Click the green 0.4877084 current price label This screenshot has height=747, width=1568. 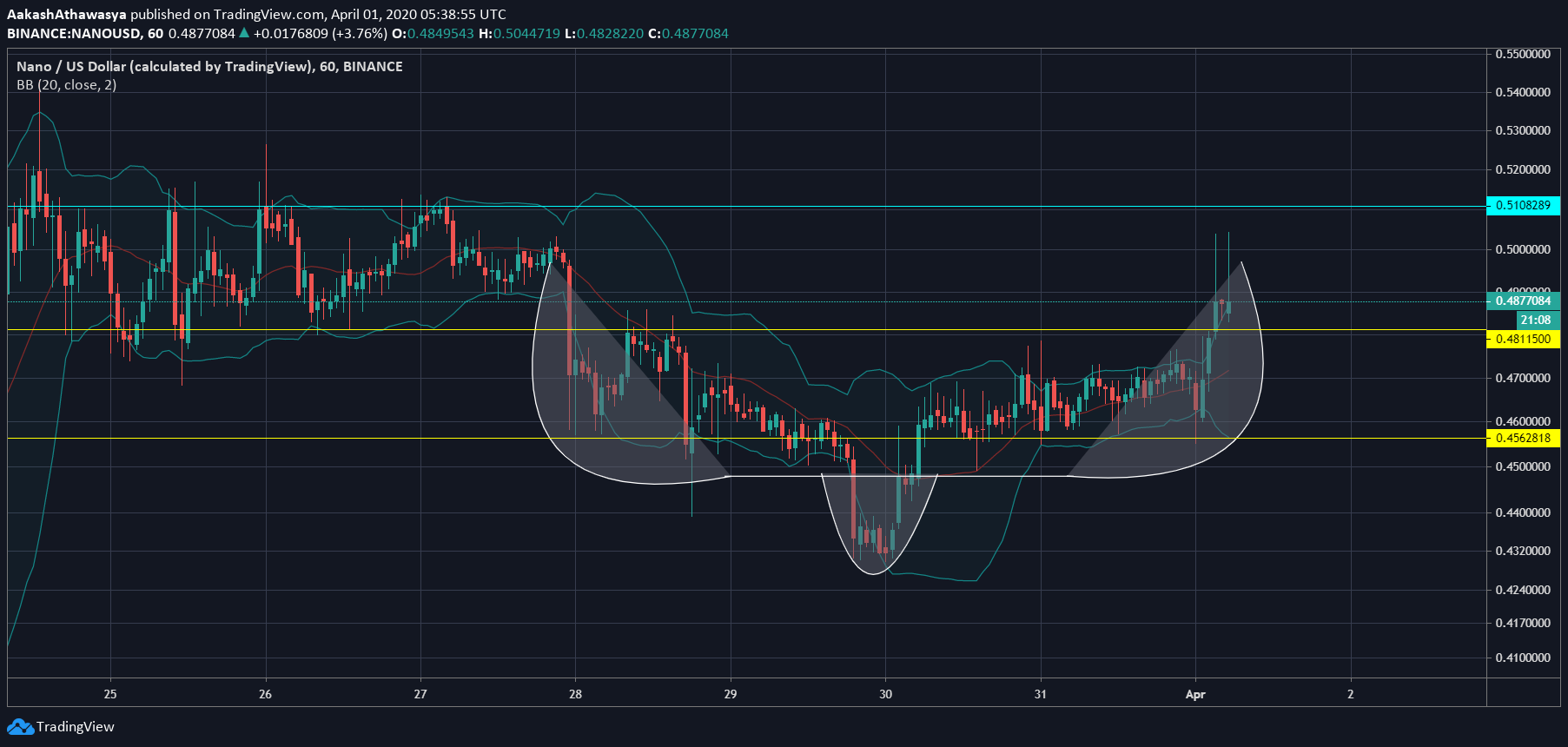[x=1524, y=301]
